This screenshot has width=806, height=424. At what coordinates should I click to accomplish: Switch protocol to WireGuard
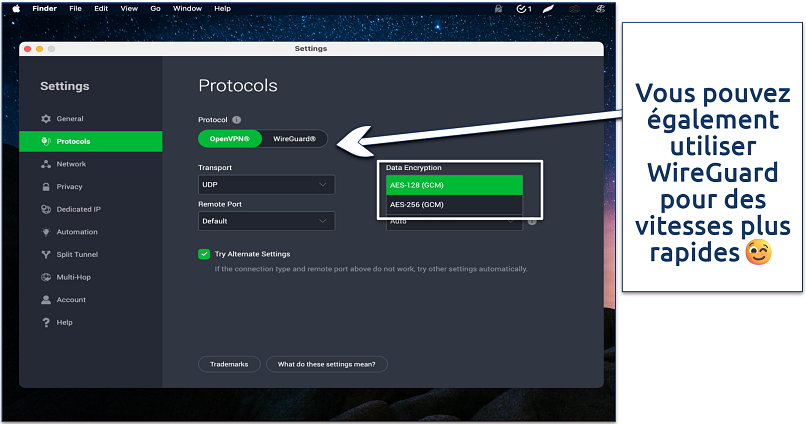[x=294, y=139]
